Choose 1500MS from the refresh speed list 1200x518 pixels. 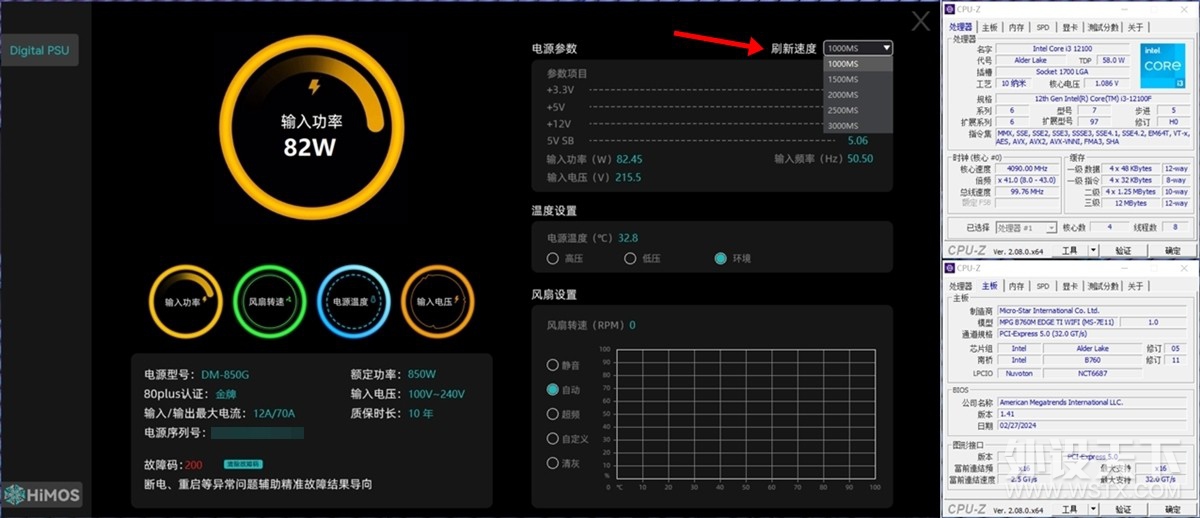[858, 79]
